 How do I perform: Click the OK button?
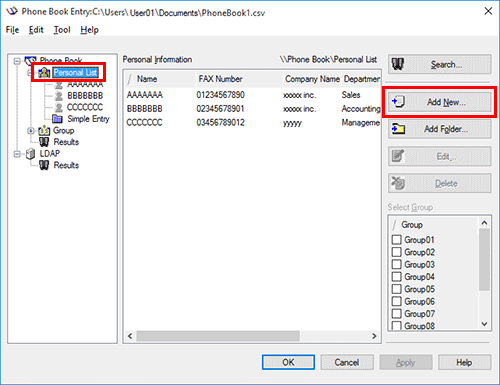pyautogui.click(x=288, y=362)
